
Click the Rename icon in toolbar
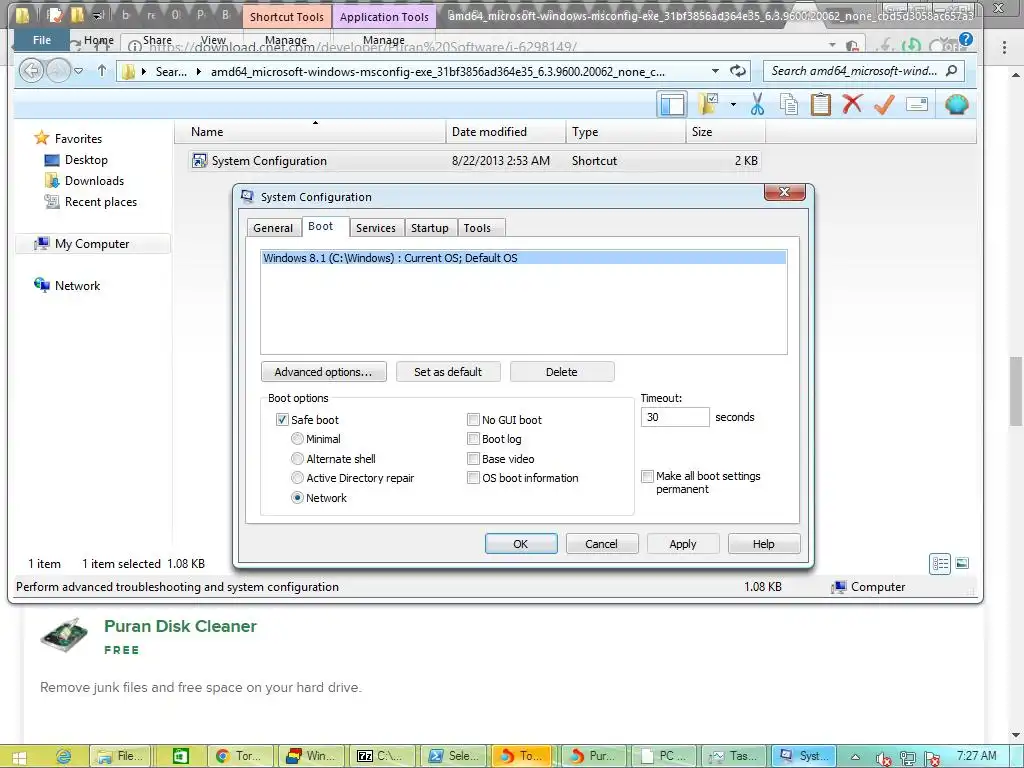[917, 104]
